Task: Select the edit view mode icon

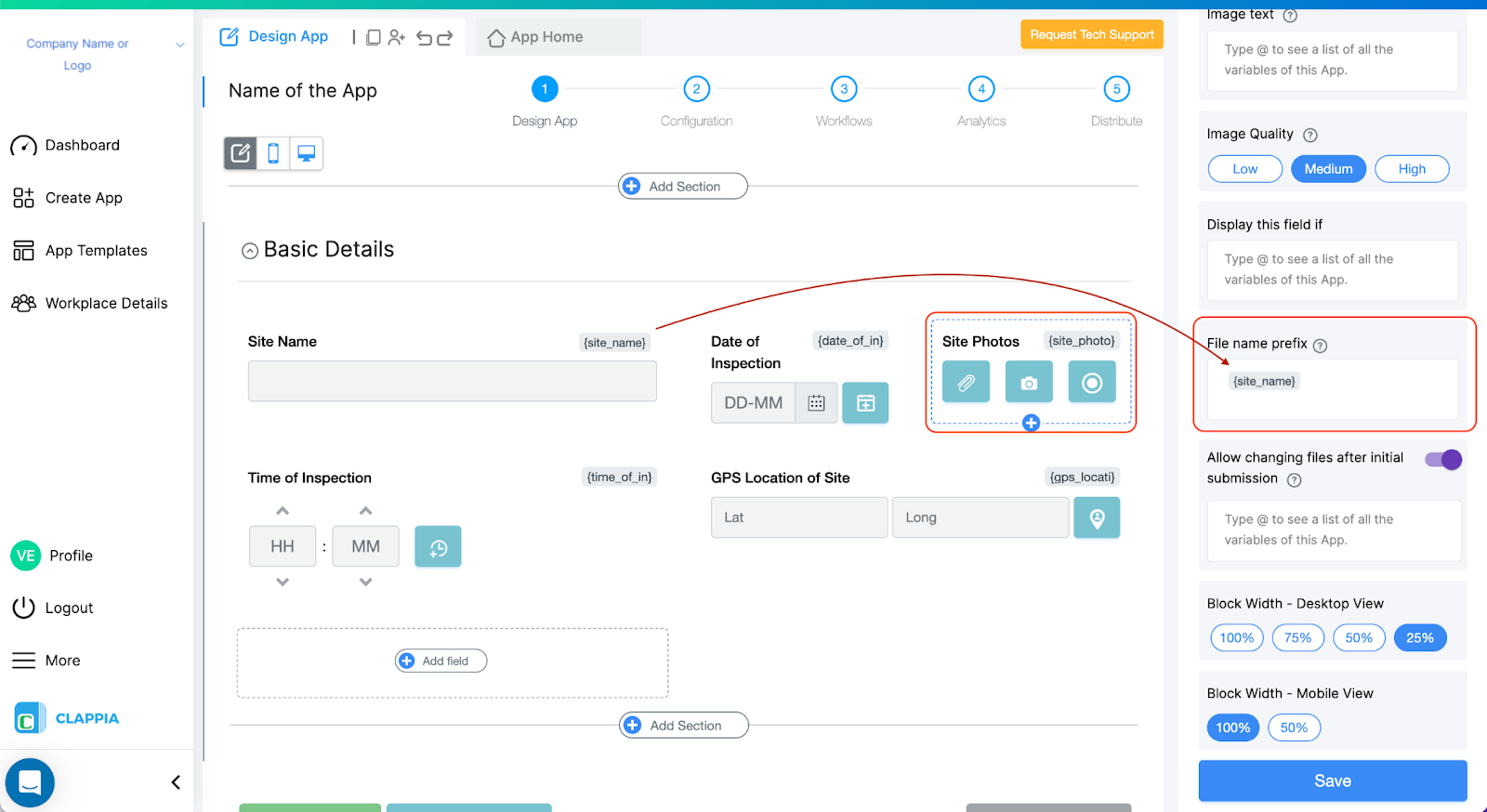Action: pos(241,153)
